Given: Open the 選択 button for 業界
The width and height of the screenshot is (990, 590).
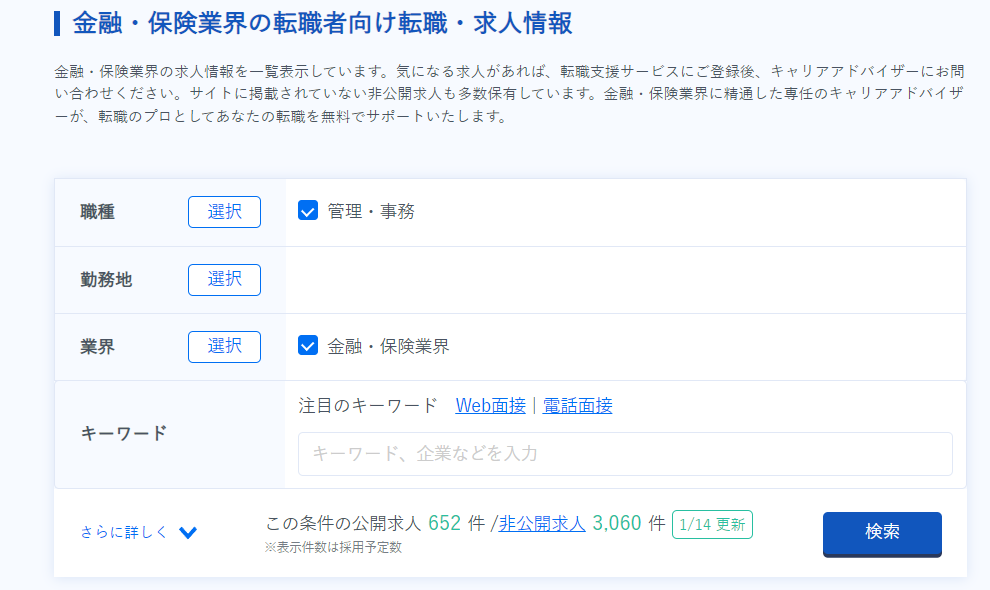Looking at the screenshot, I should point(224,346).
